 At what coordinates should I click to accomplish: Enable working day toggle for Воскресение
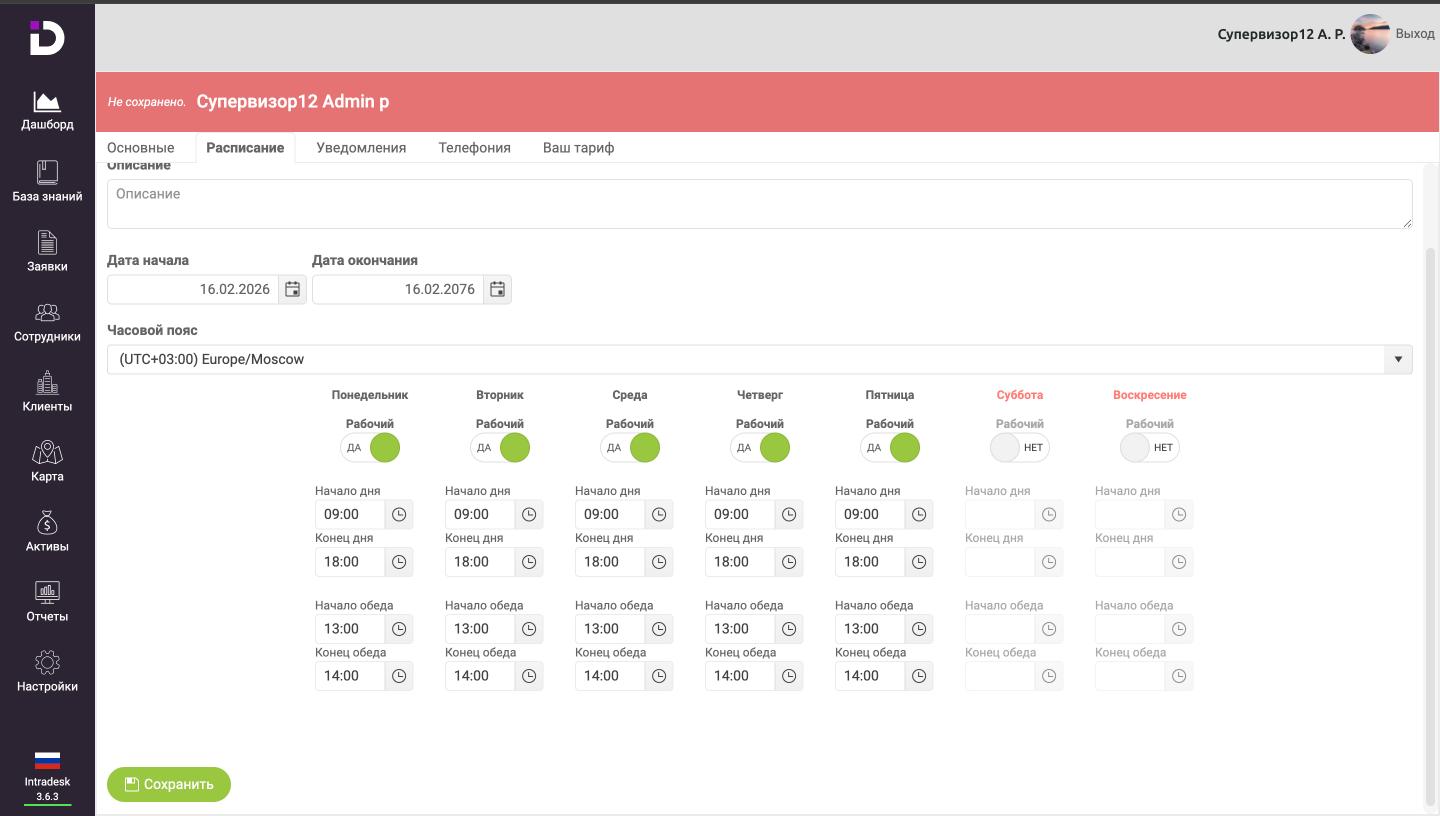pos(1149,448)
